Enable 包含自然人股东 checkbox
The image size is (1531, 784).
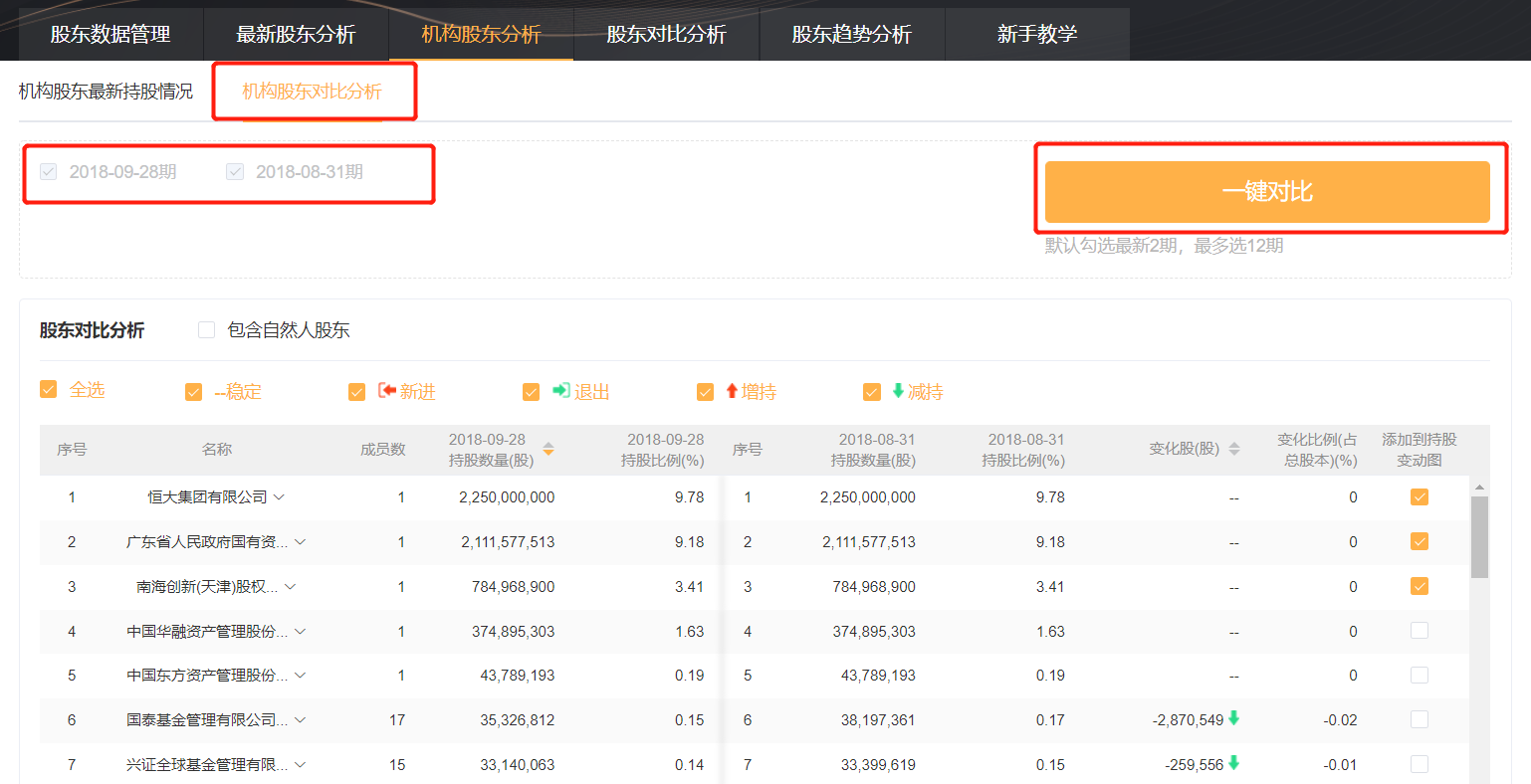[x=207, y=330]
